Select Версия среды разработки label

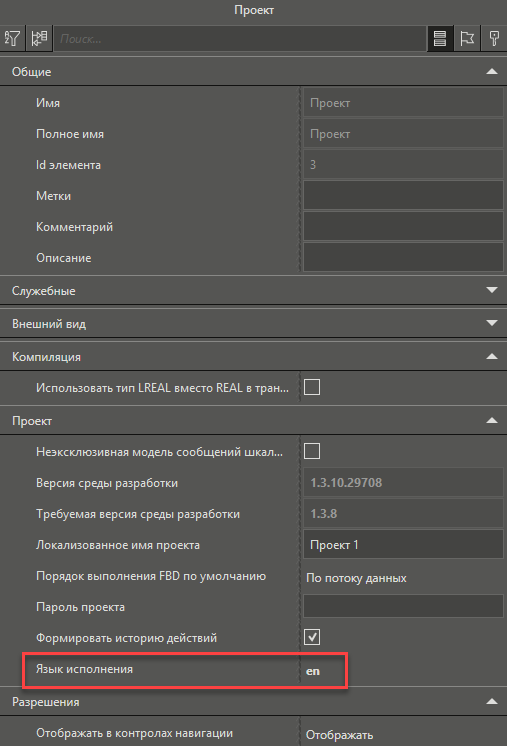(x=107, y=483)
